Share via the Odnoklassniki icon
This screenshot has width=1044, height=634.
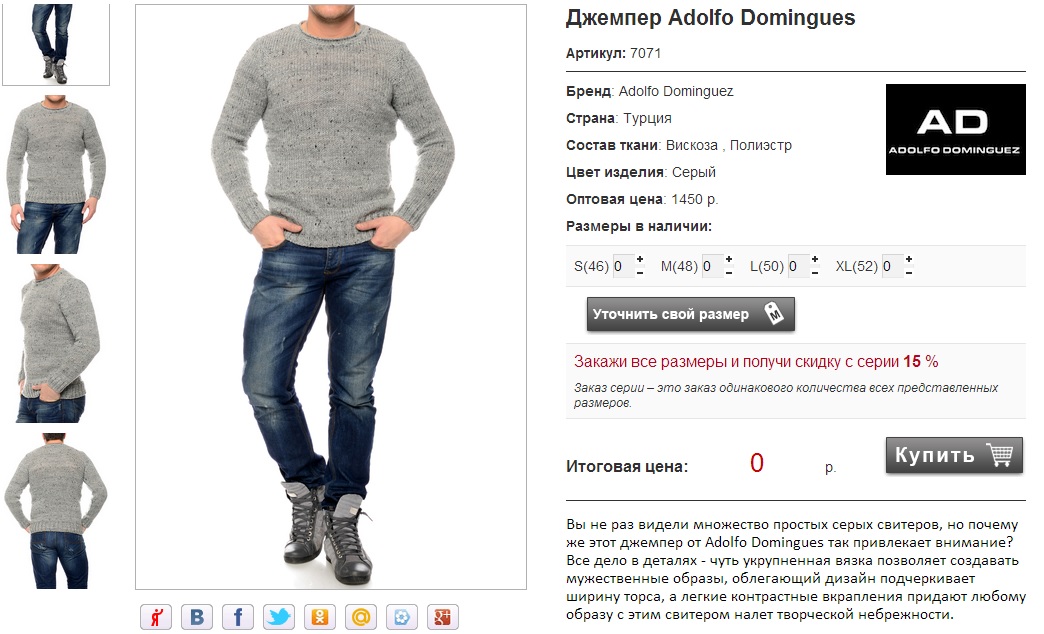[x=320, y=617]
